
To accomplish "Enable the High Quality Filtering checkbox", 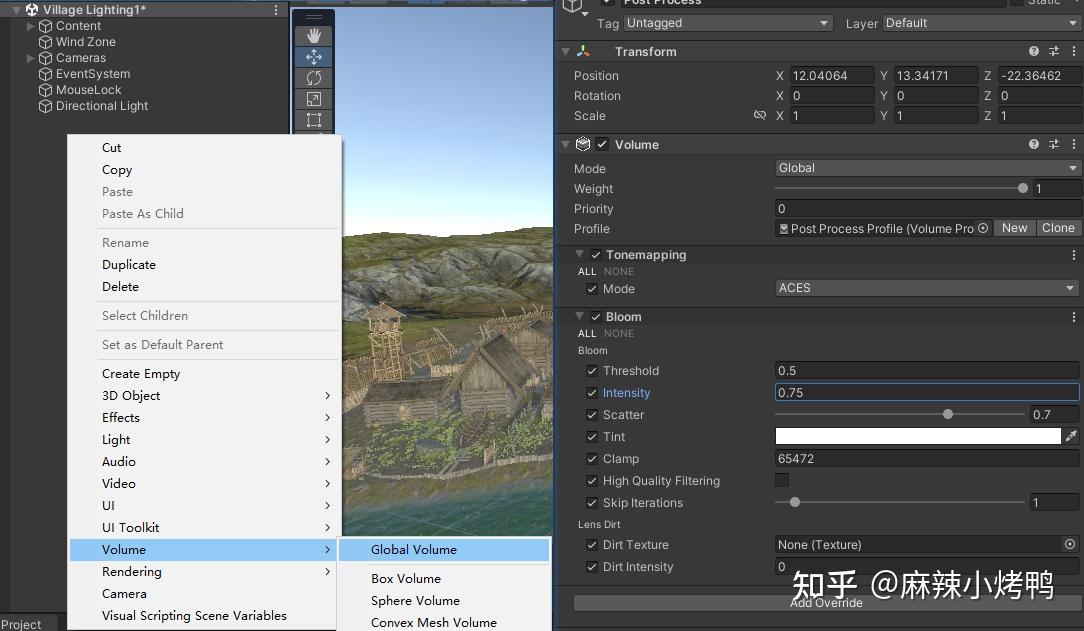I will click(x=591, y=481).
